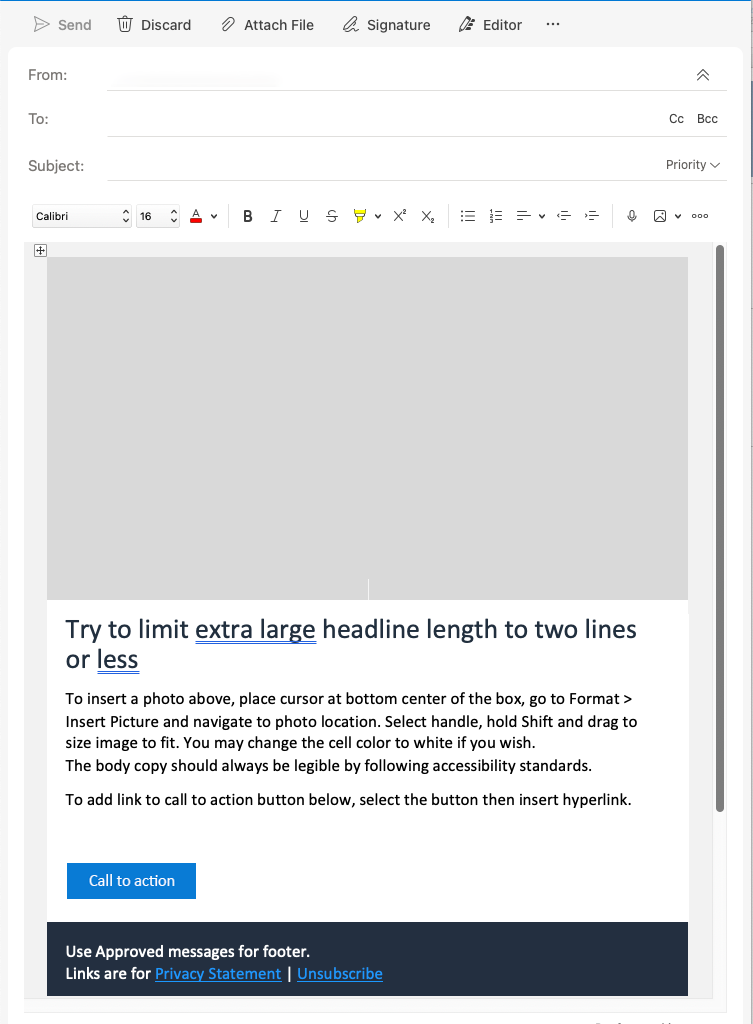Insert a bulleted list
This screenshot has height=1024, width=753.
point(468,216)
